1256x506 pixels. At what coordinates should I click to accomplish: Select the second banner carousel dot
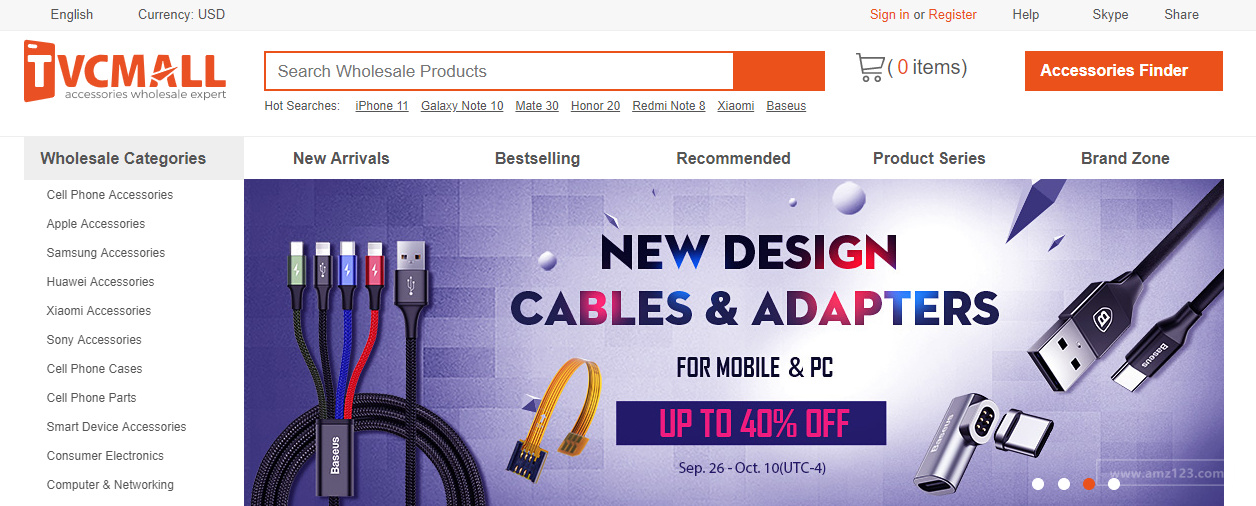pyautogui.click(x=1063, y=484)
